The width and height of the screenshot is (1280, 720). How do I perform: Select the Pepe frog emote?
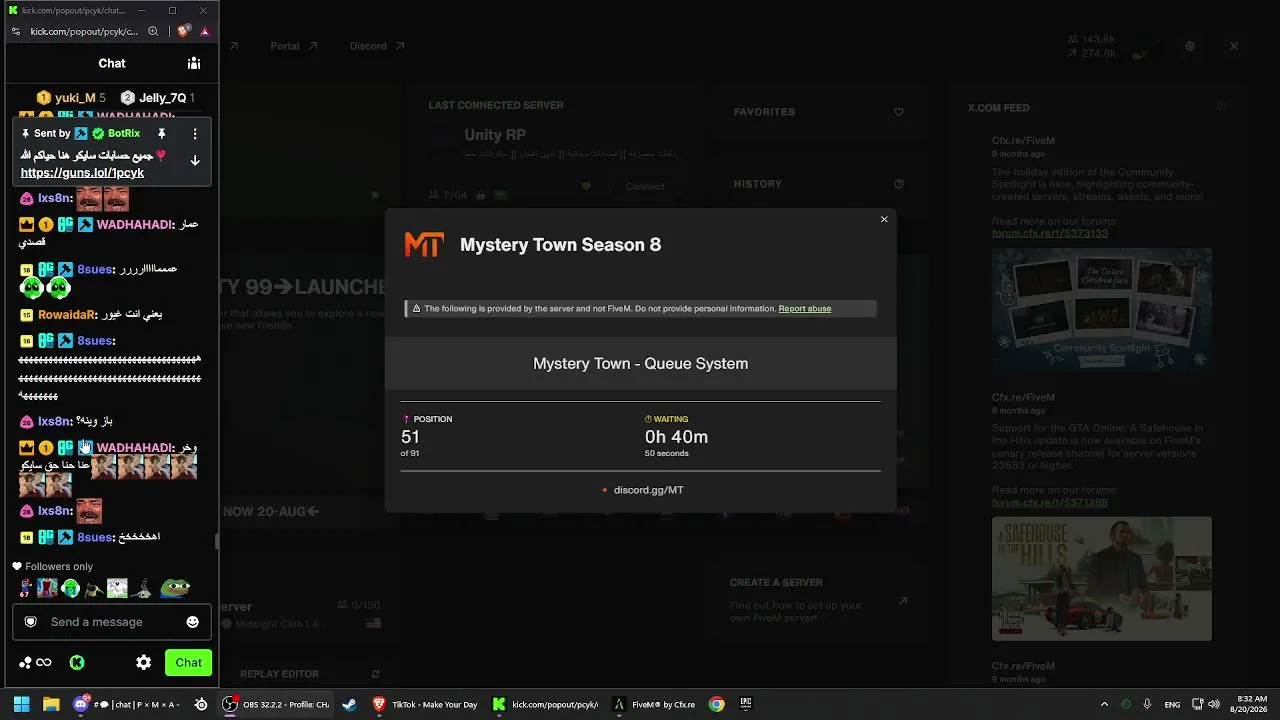[176, 588]
